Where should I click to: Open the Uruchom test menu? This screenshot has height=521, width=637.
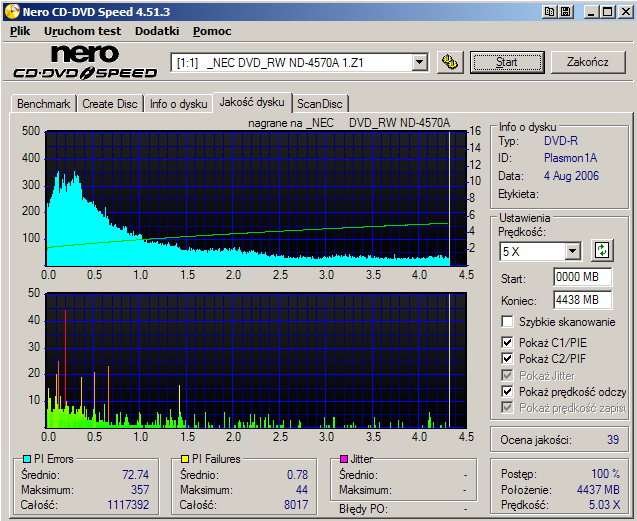pyautogui.click(x=82, y=31)
